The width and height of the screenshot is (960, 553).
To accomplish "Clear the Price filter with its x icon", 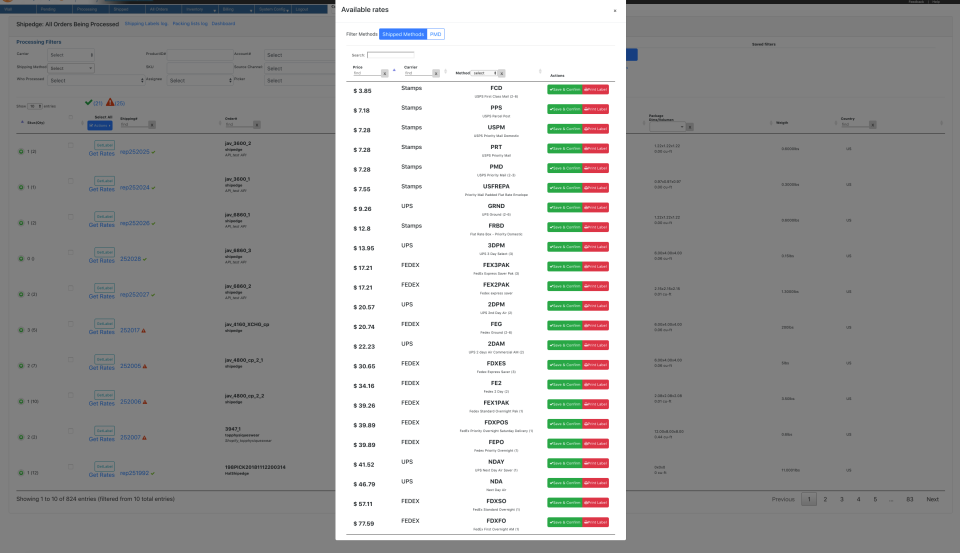I will pyautogui.click(x=384, y=73).
